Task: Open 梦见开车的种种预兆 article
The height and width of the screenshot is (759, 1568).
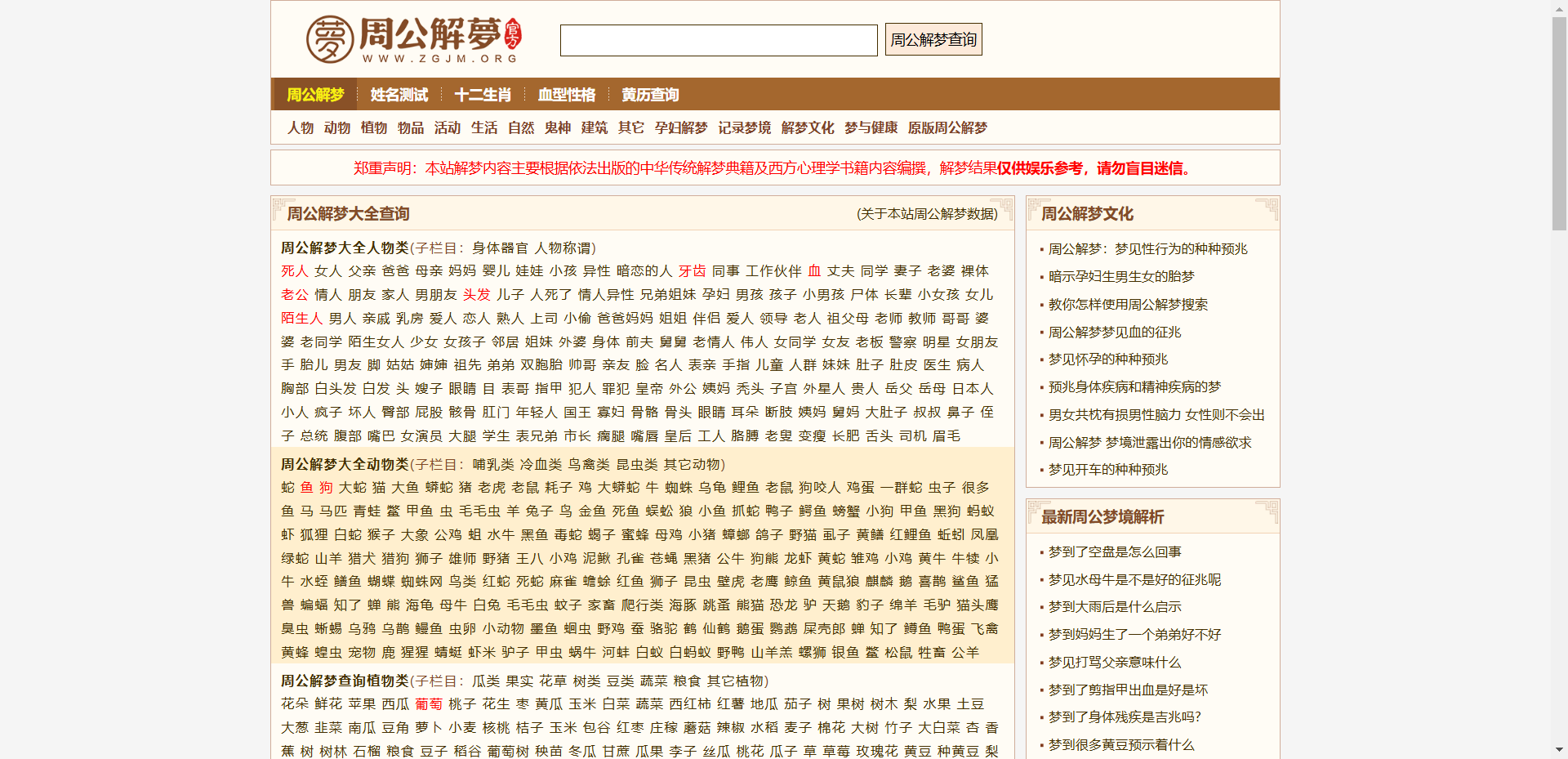Action: pyautogui.click(x=1109, y=470)
